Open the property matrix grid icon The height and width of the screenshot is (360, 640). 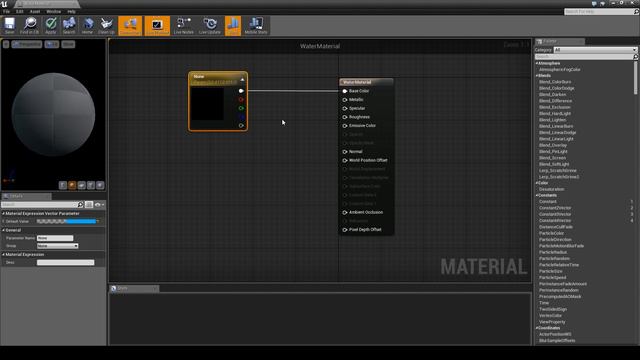coord(89,204)
